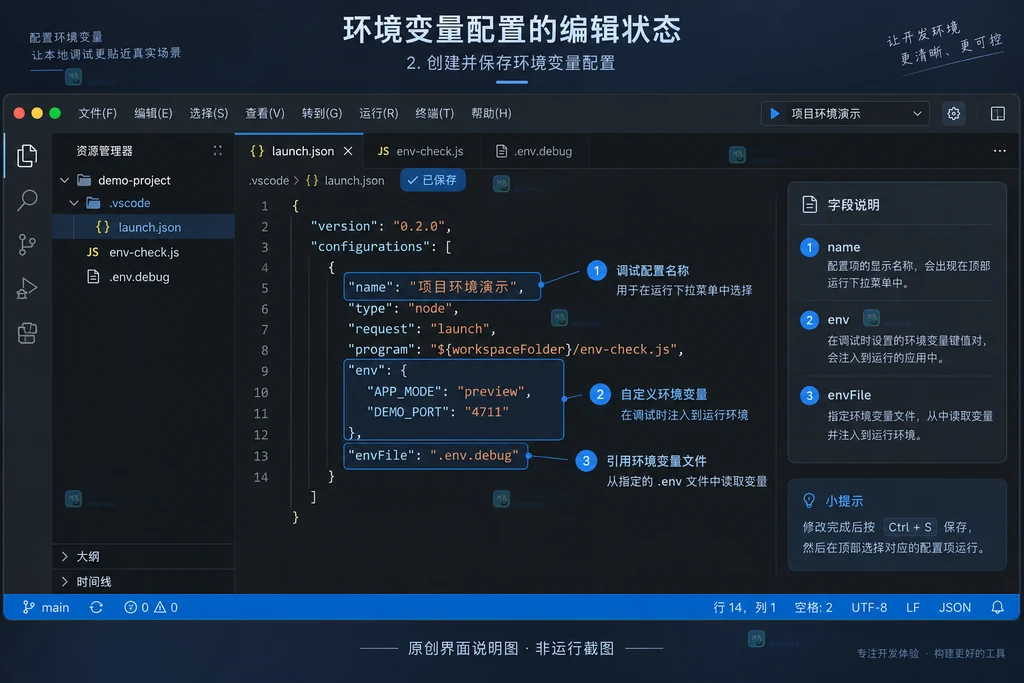The width and height of the screenshot is (1024, 683).
Task: Open notifications bell in status bar
Action: [x=997, y=607]
